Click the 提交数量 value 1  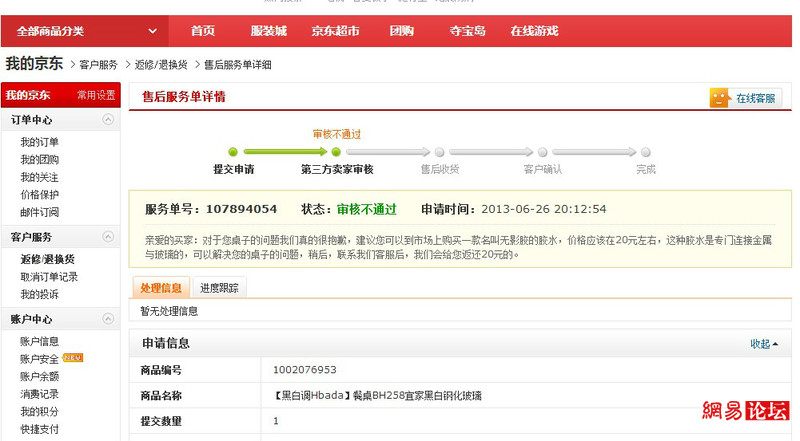[276, 421]
